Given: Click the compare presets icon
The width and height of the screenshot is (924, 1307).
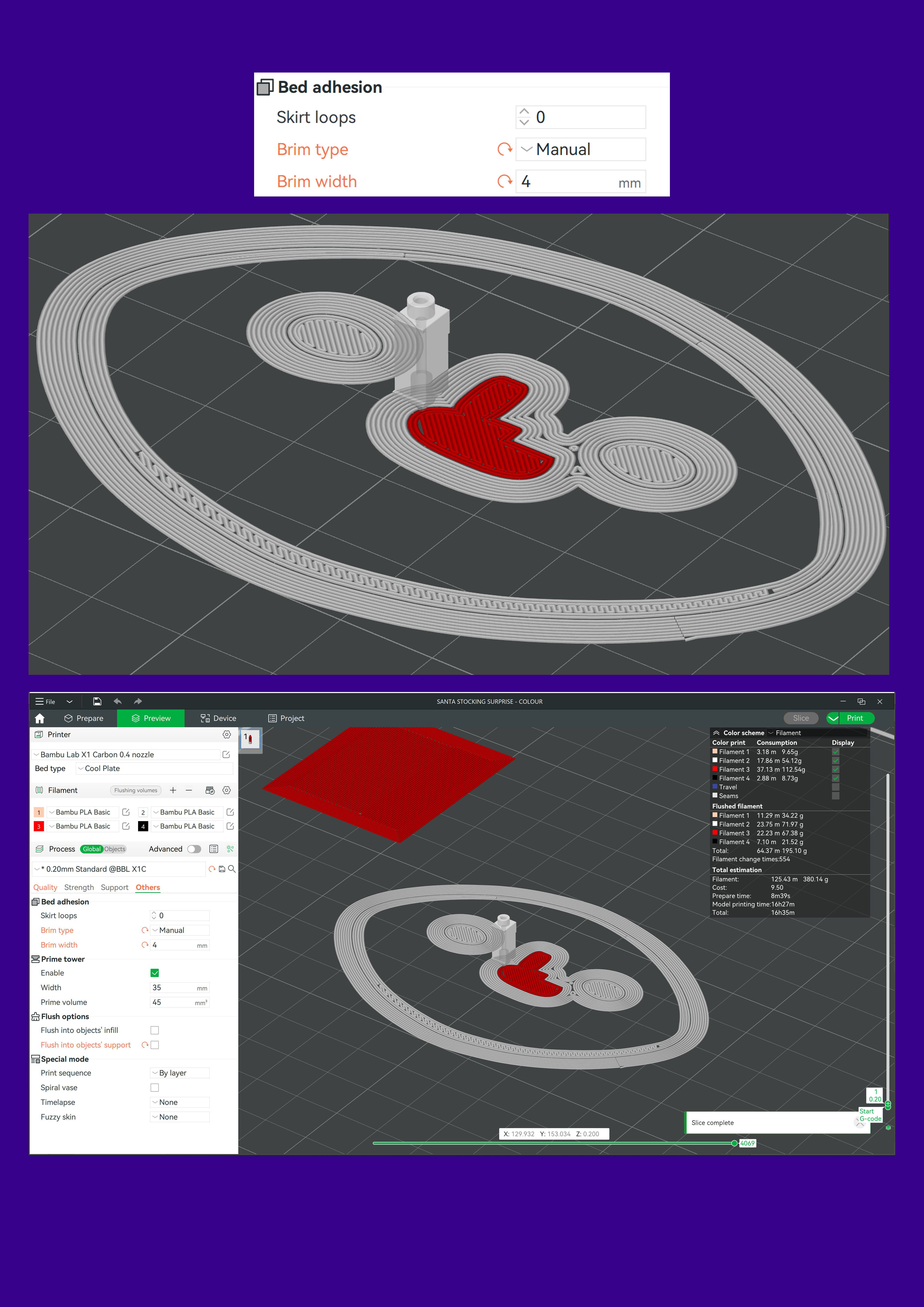Looking at the screenshot, I should [230, 849].
